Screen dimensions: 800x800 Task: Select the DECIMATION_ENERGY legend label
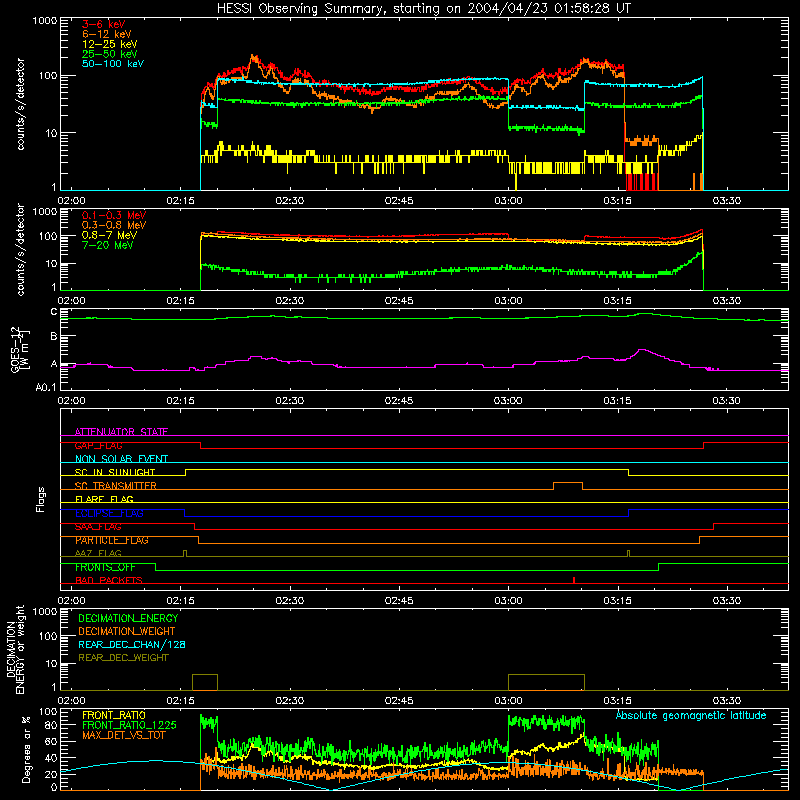click(128, 618)
